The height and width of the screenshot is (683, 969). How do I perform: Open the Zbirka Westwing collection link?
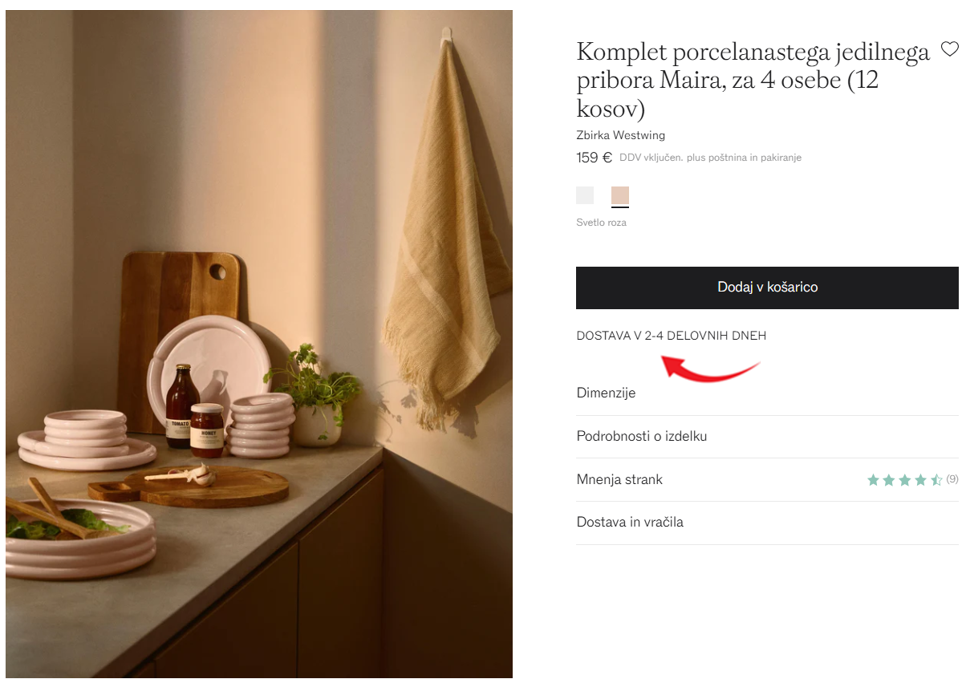[x=620, y=135]
